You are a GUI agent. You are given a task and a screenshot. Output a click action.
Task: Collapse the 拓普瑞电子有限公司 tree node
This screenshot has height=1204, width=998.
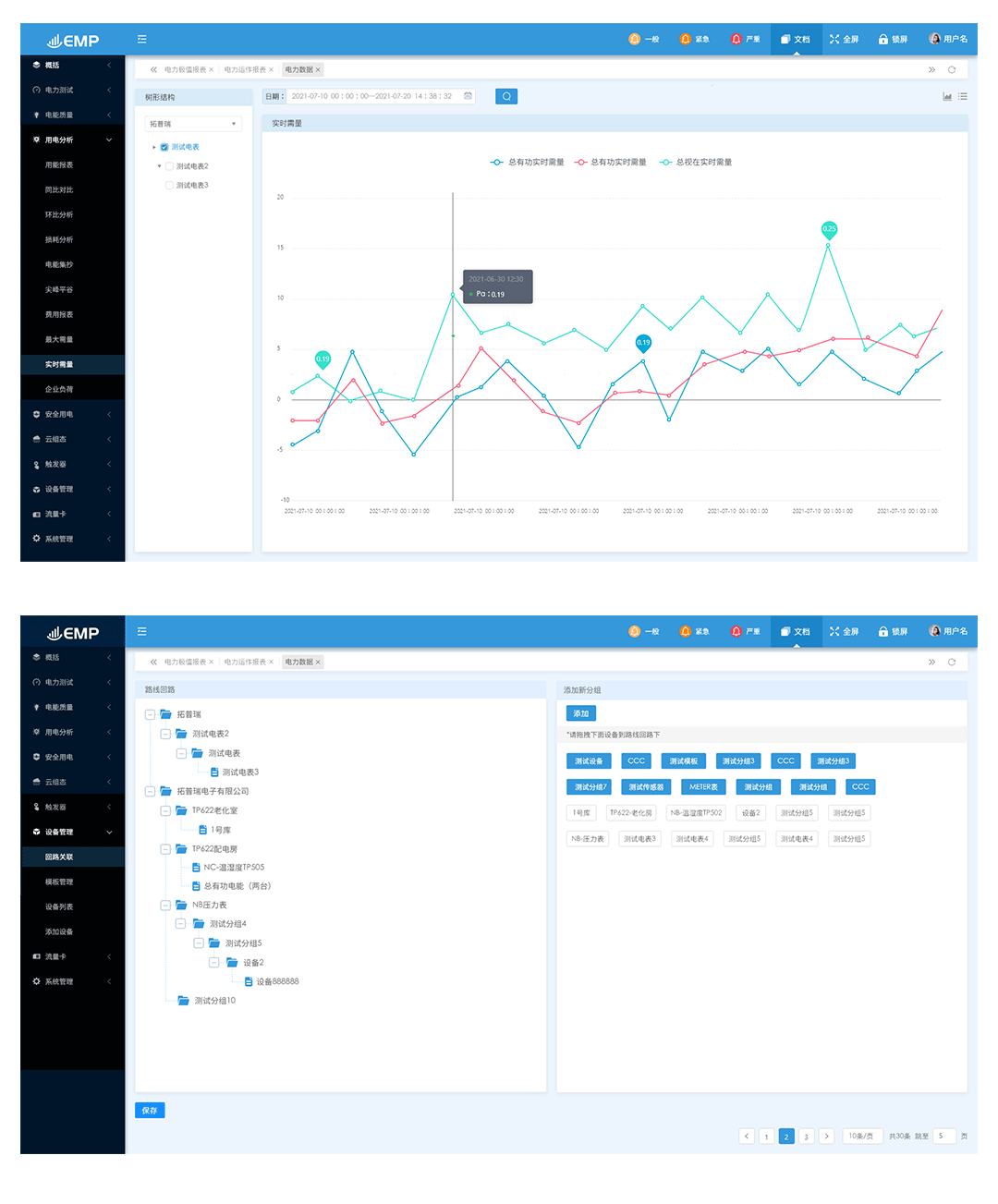pyautogui.click(x=150, y=791)
